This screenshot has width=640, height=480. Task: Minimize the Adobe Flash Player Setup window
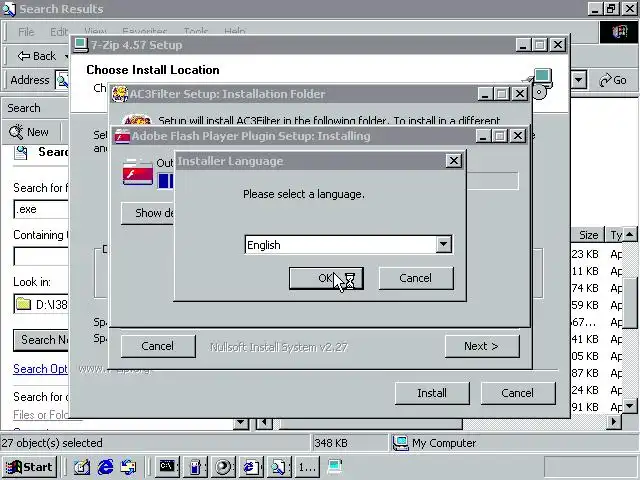[x=483, y=136]
